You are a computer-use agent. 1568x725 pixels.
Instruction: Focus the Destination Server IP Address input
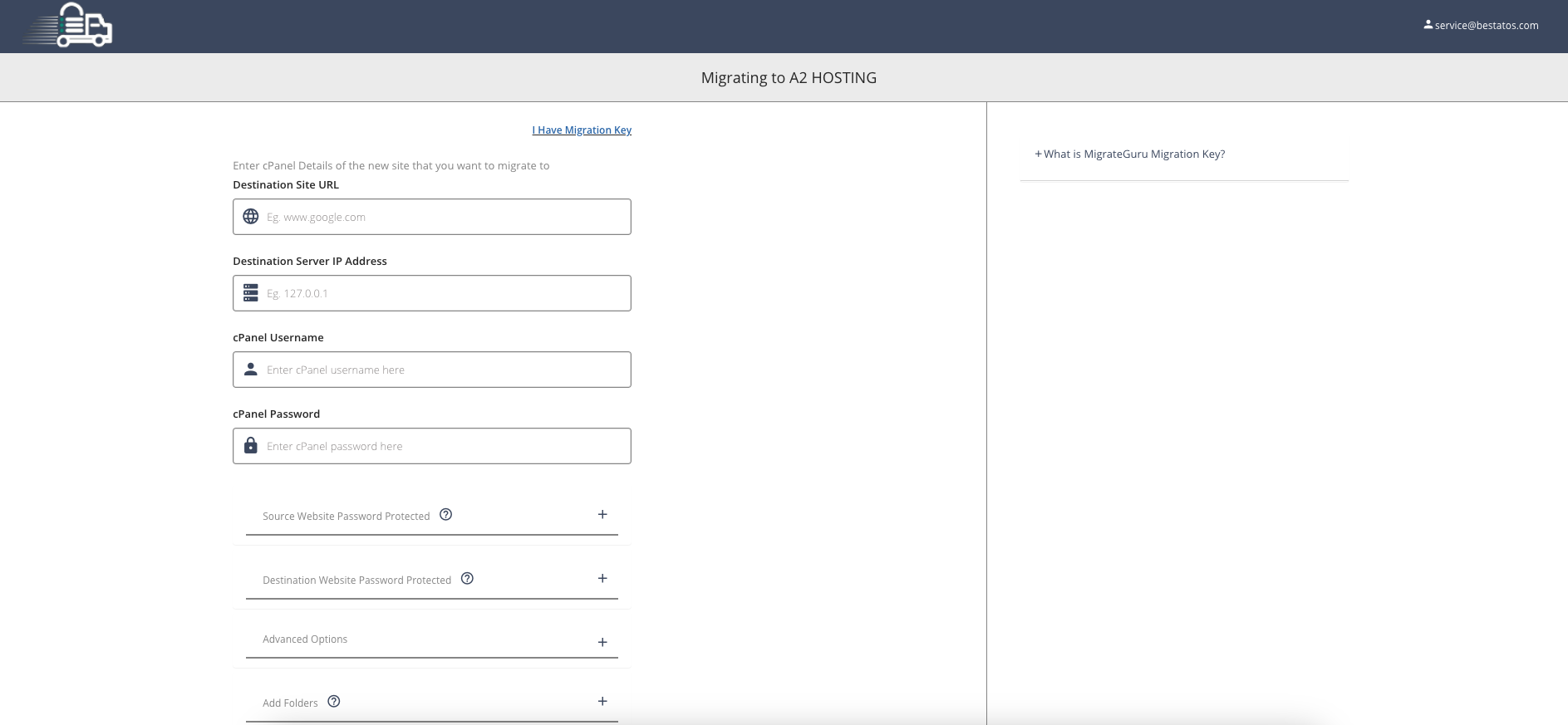tap(432, 293)
